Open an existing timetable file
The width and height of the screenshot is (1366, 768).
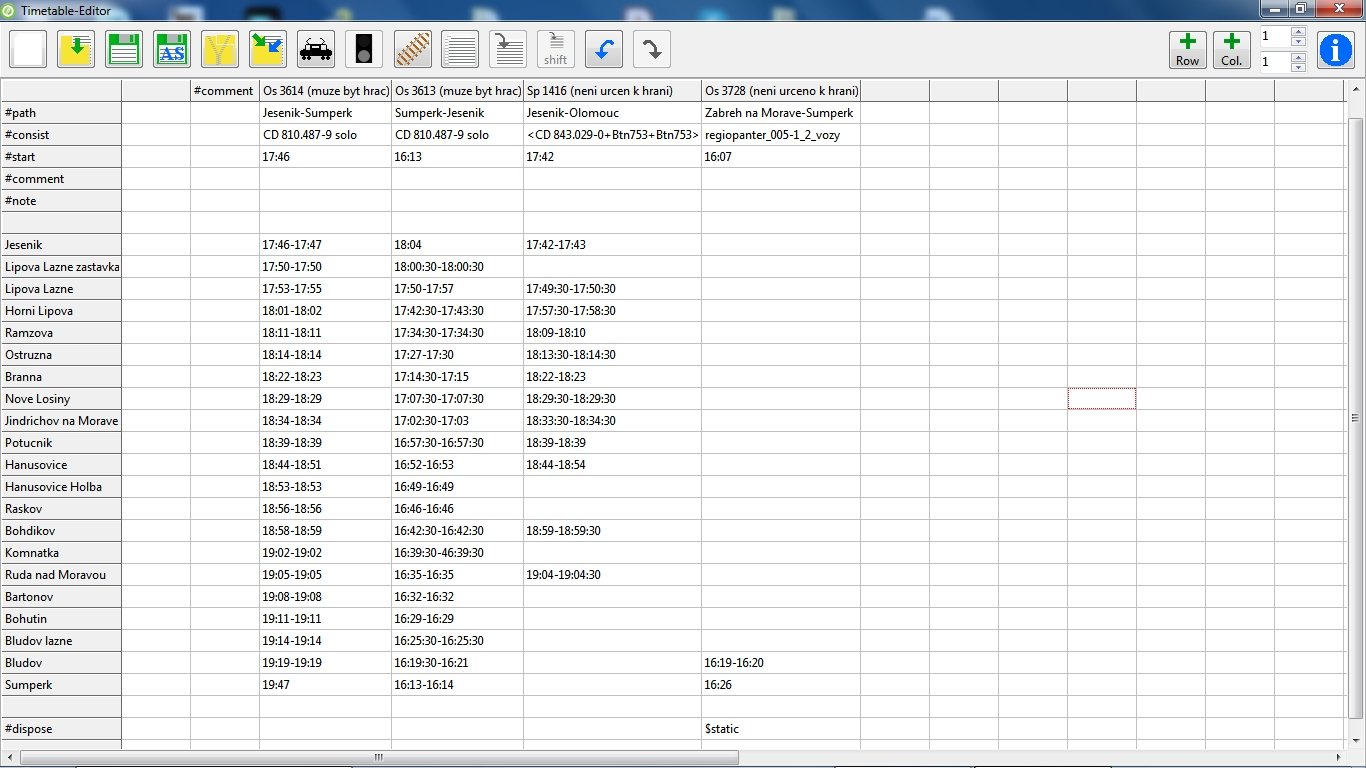[x=76, y=48]
